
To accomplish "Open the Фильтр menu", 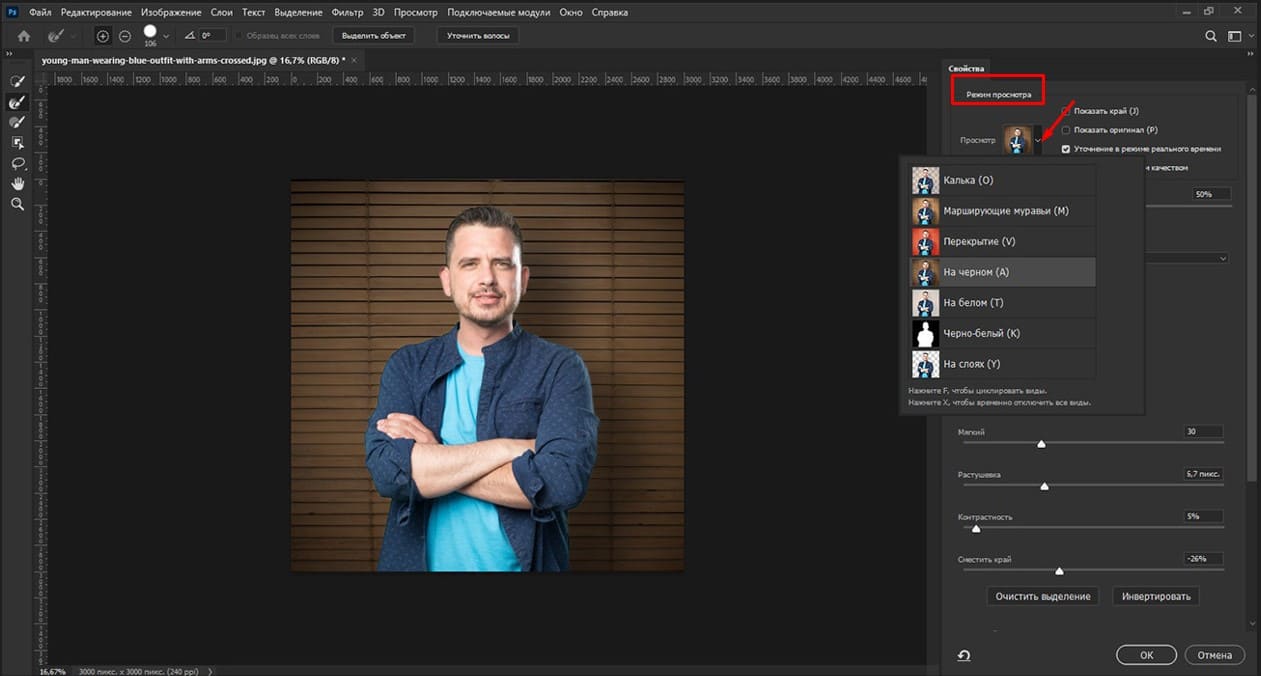I will point(347,12).
